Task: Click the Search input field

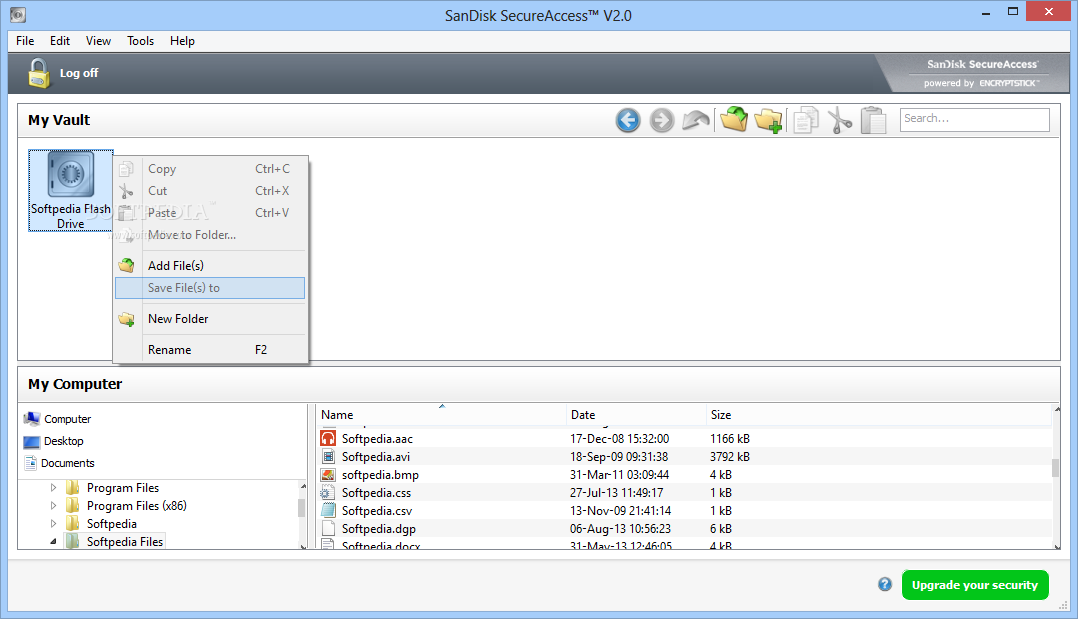Action: (975, 119)
